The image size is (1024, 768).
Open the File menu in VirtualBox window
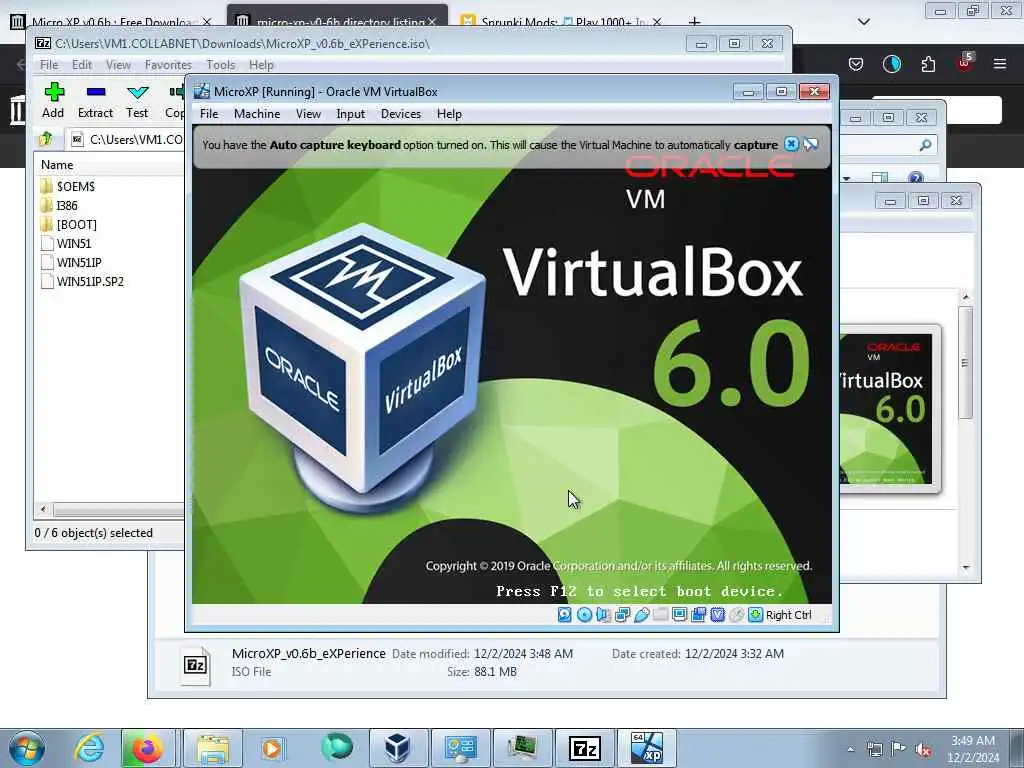click(209, 114)
